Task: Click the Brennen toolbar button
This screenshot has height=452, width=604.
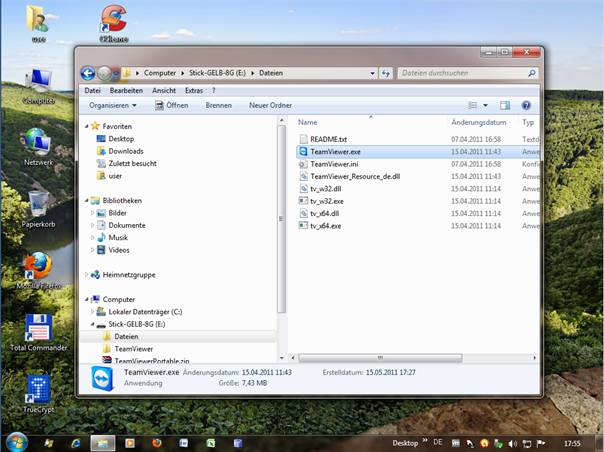Action: click(218, 105)
